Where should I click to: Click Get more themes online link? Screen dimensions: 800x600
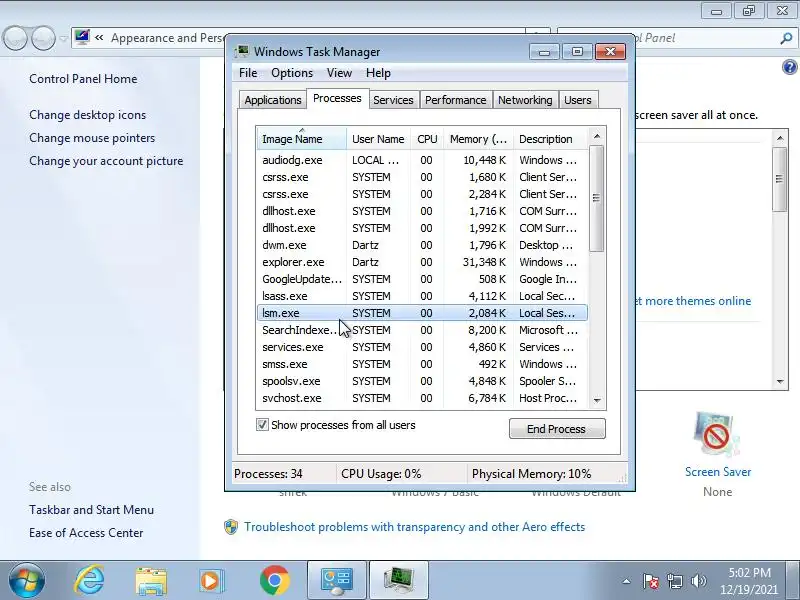[693, 301]
